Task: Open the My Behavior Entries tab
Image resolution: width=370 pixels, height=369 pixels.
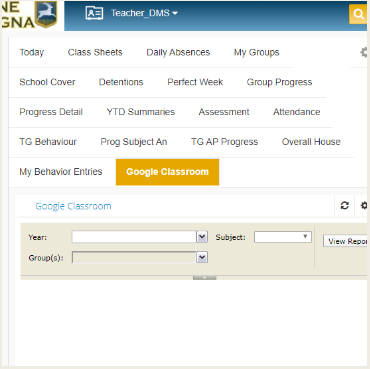Action: tap(61, 172)
